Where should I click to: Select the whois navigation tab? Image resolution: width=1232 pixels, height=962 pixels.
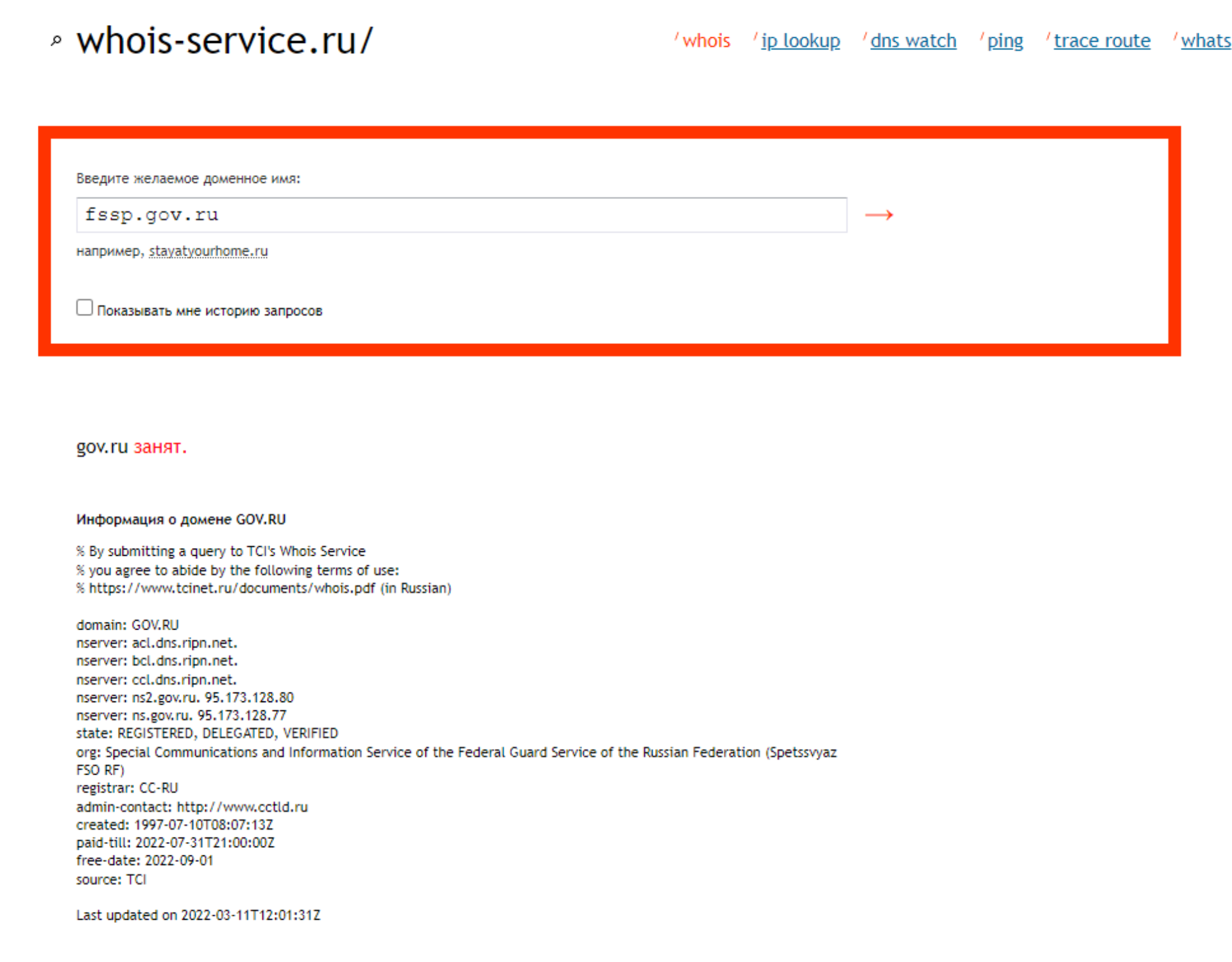706,41
